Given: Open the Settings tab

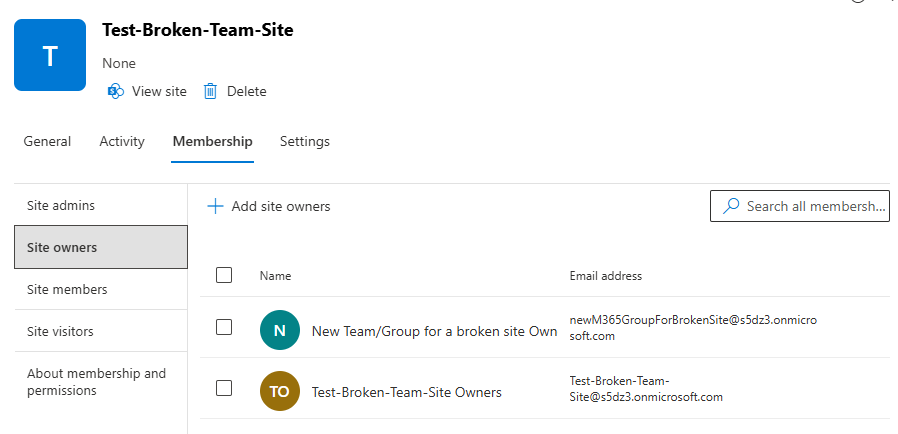Looking at the screenshot, I should tap(305, 141).
